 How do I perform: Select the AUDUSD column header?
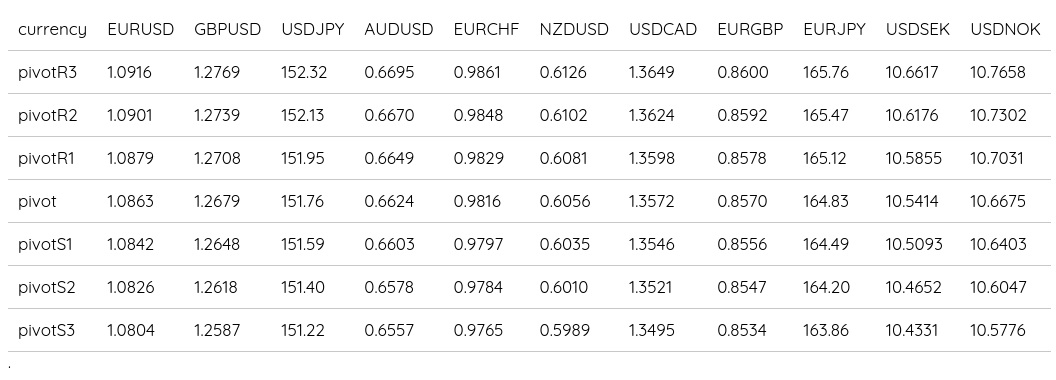399,30
